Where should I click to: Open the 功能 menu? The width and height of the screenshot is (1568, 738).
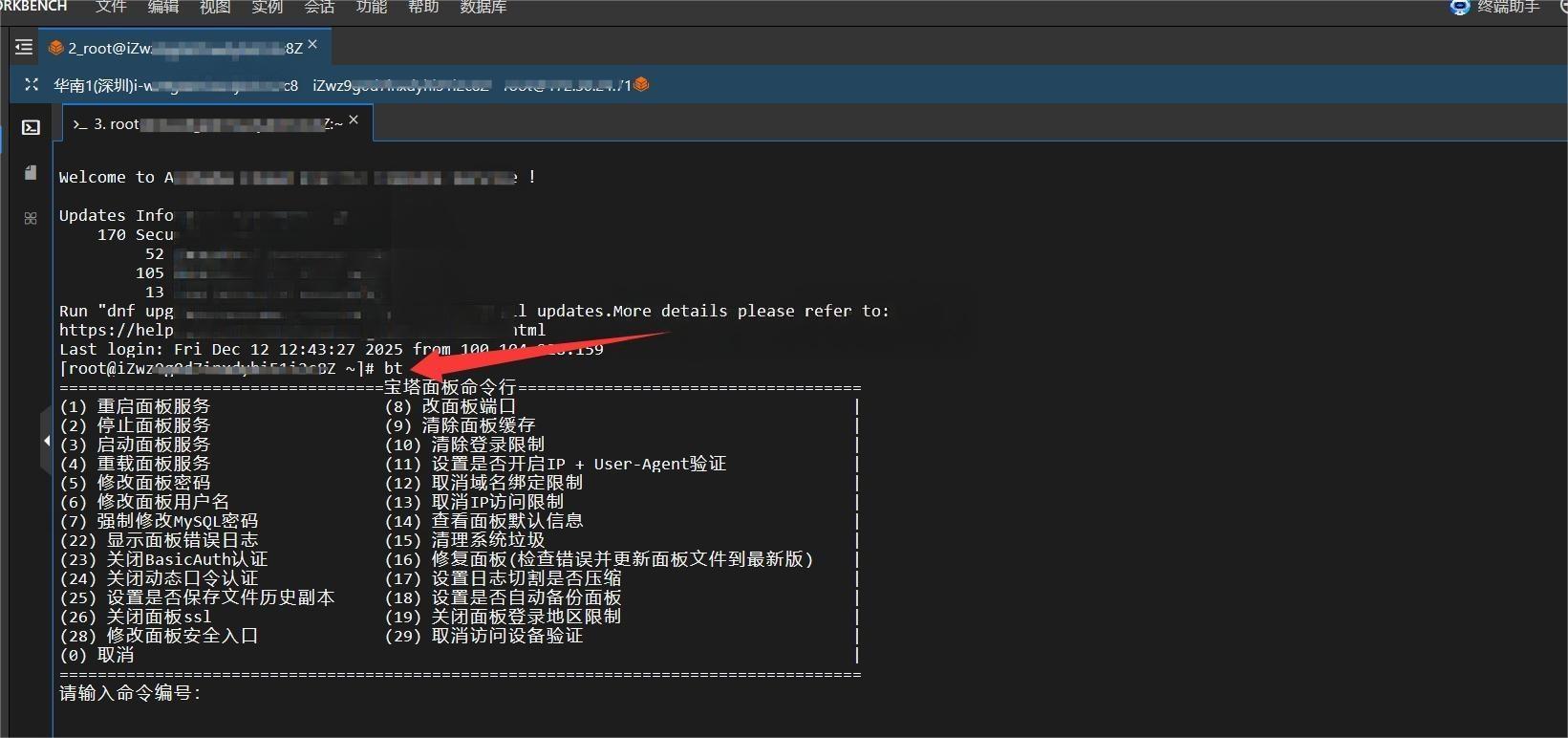[x=371, y=7]
